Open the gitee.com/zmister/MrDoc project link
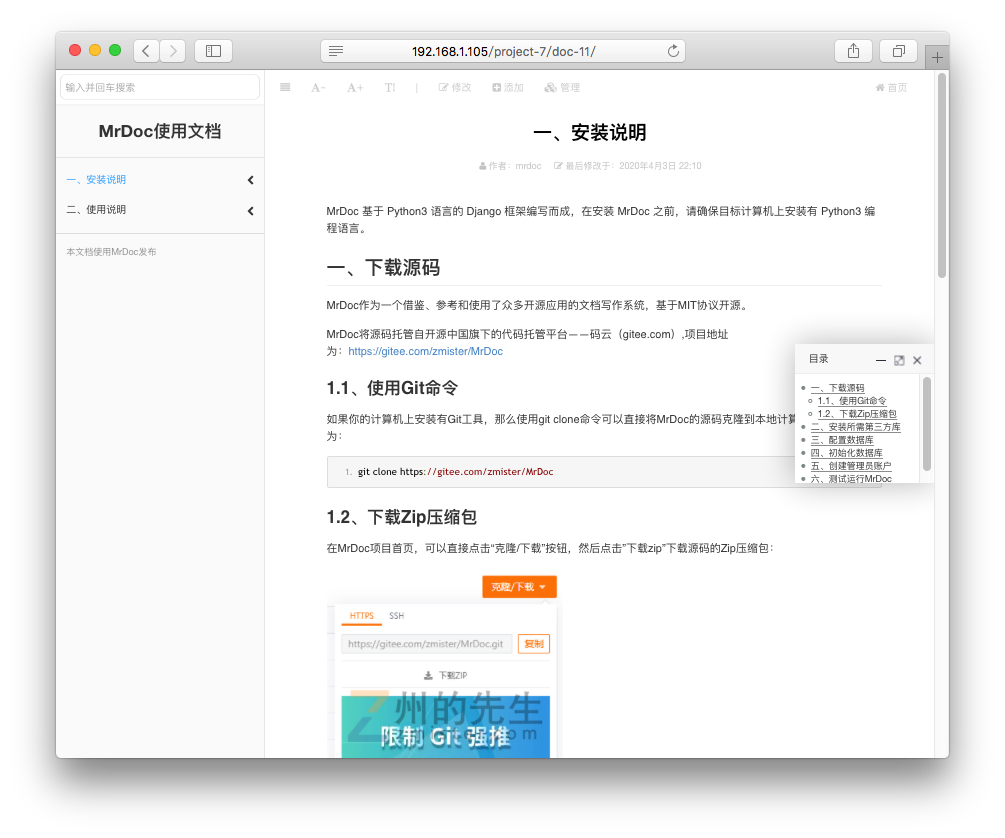This screenshot has width=1005, height=838. (425, 352)
